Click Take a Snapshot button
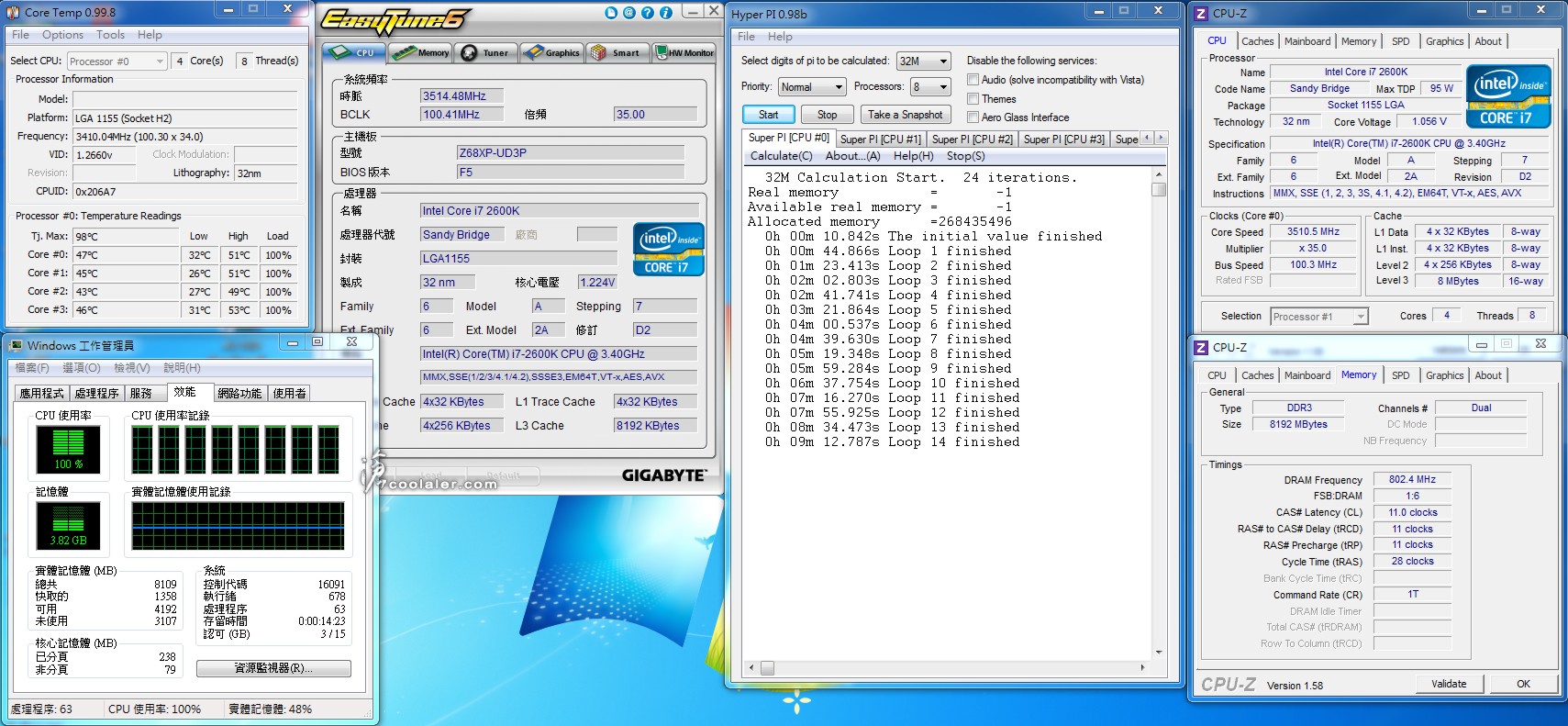This screenshot has width=1568, height=726. pyautogui.click(x=905, y=115)
